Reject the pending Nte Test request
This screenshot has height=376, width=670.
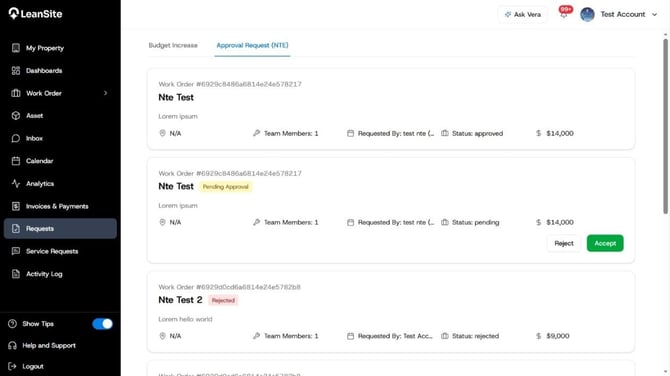coord(564,243)
